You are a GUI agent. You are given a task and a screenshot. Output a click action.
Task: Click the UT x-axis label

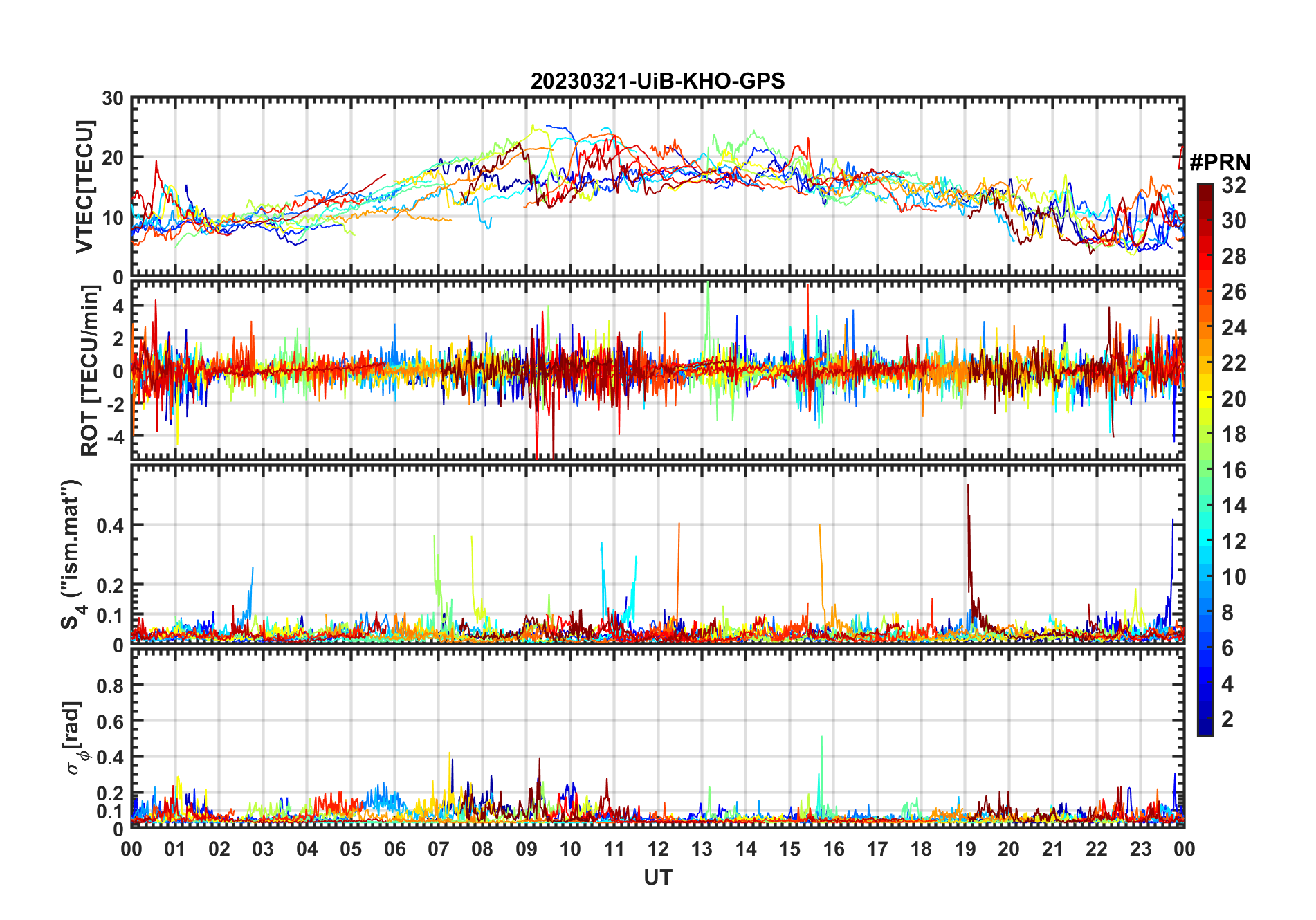click(x=658, y=877)
